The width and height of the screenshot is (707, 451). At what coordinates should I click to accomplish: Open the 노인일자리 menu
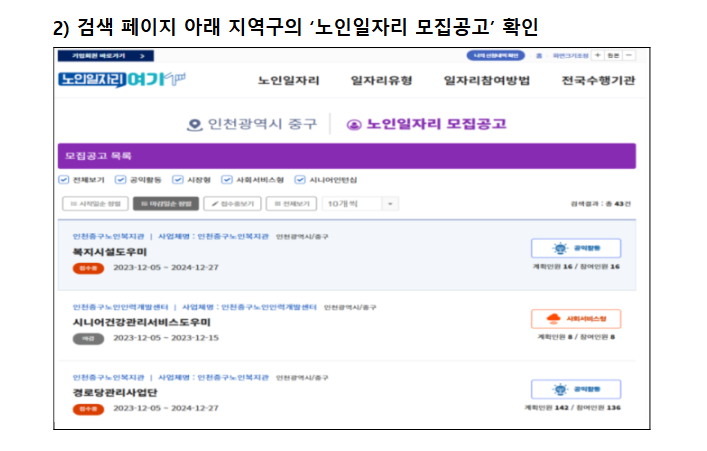coord(289,80)
